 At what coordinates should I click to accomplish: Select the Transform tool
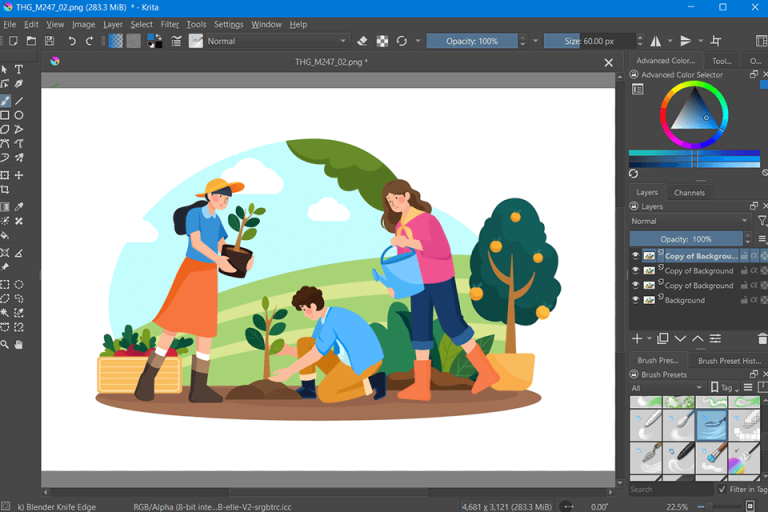click(x=5, y=175)
